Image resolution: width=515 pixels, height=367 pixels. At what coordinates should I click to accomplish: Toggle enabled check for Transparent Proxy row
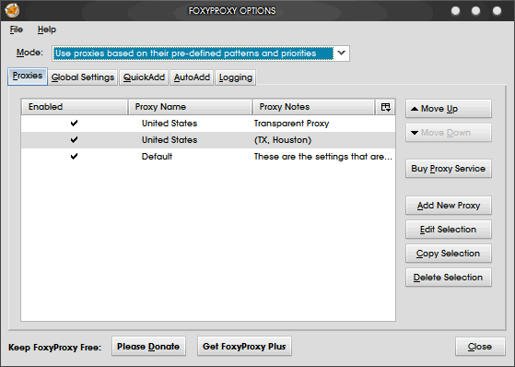tap(74, 123)
